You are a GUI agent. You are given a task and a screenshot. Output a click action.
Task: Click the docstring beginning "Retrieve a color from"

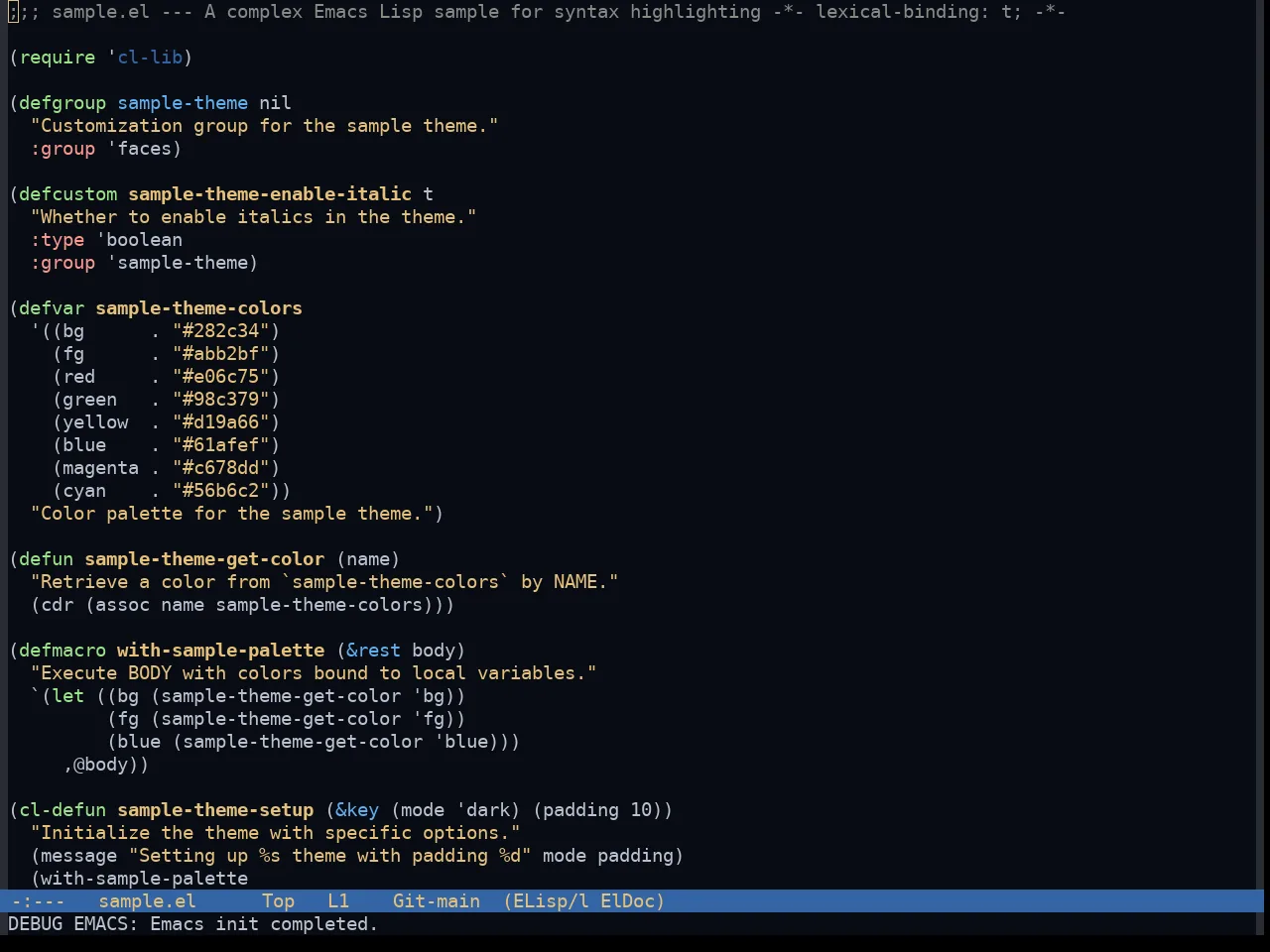(x=324, y=582)
